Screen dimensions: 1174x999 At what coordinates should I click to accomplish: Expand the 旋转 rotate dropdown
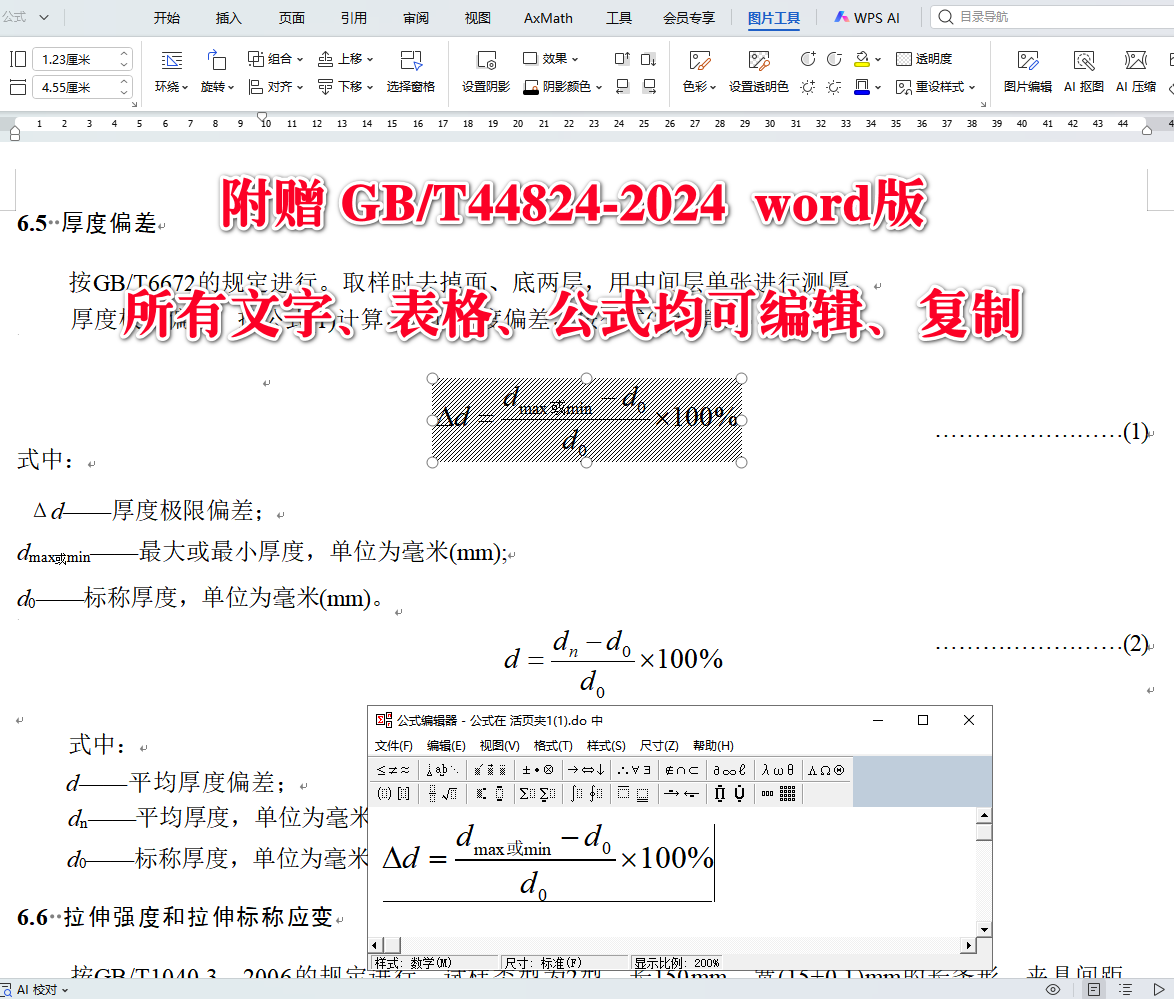click(x=217, y=86)
